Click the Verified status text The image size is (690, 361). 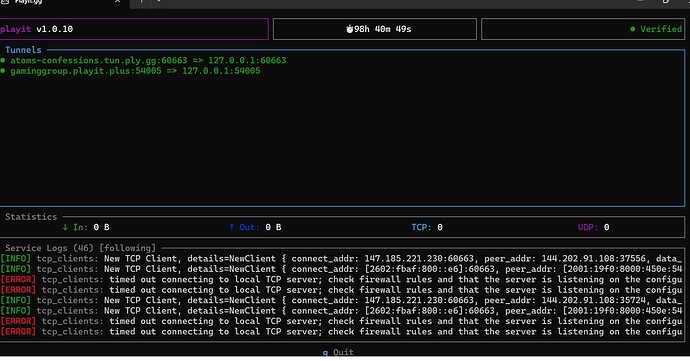pyautogui.click(x=661, y=29)
